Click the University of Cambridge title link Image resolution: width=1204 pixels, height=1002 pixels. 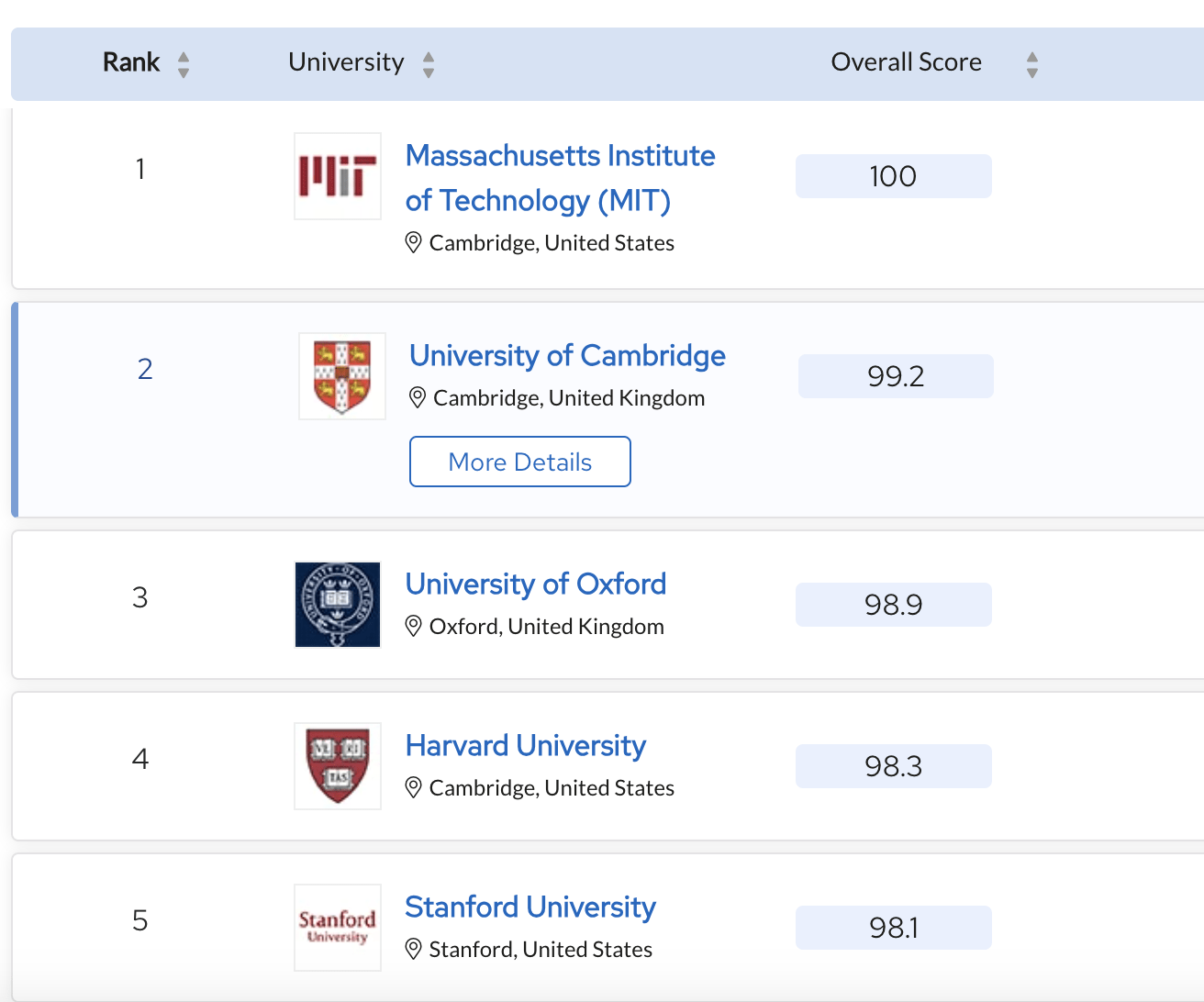(567, 355)
